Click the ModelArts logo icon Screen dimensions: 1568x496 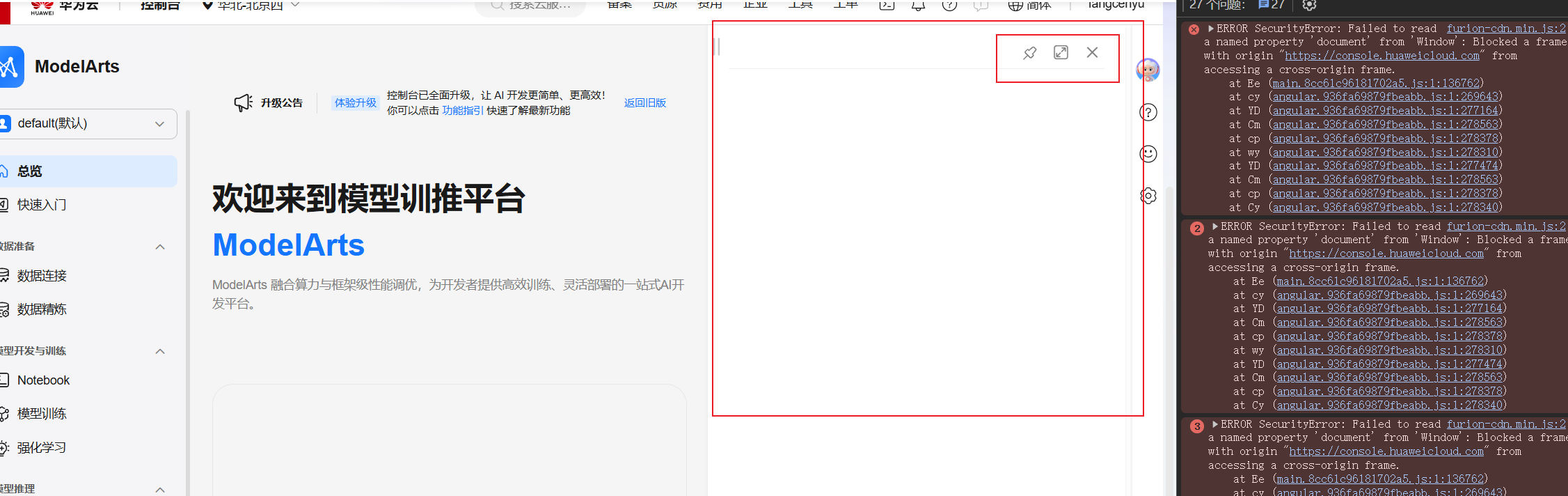[x=11, y=67]
